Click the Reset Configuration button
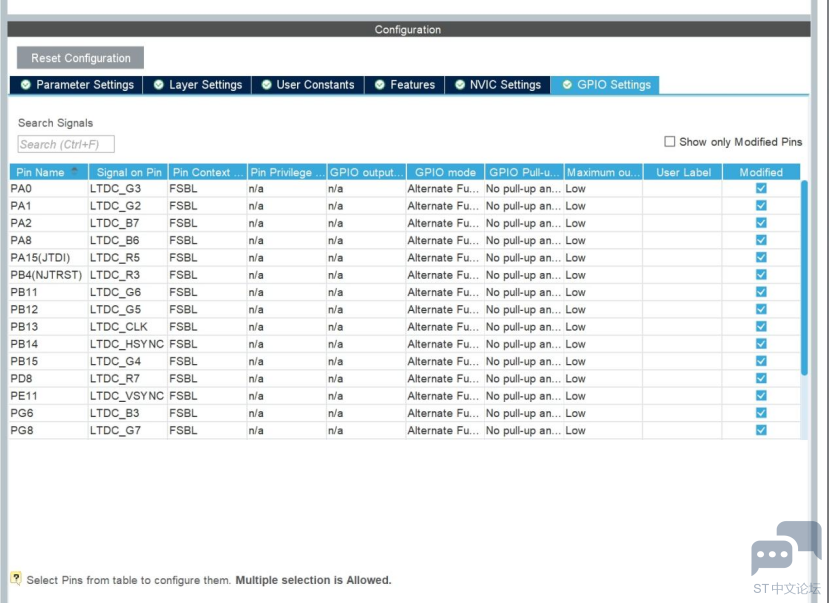 point(80,58)
